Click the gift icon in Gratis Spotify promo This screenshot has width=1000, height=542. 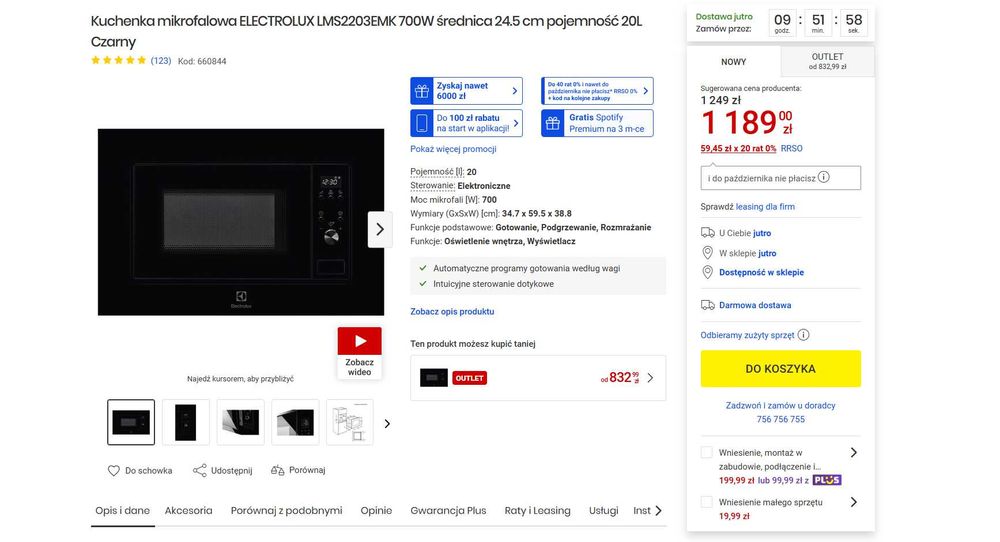(553, 123)
